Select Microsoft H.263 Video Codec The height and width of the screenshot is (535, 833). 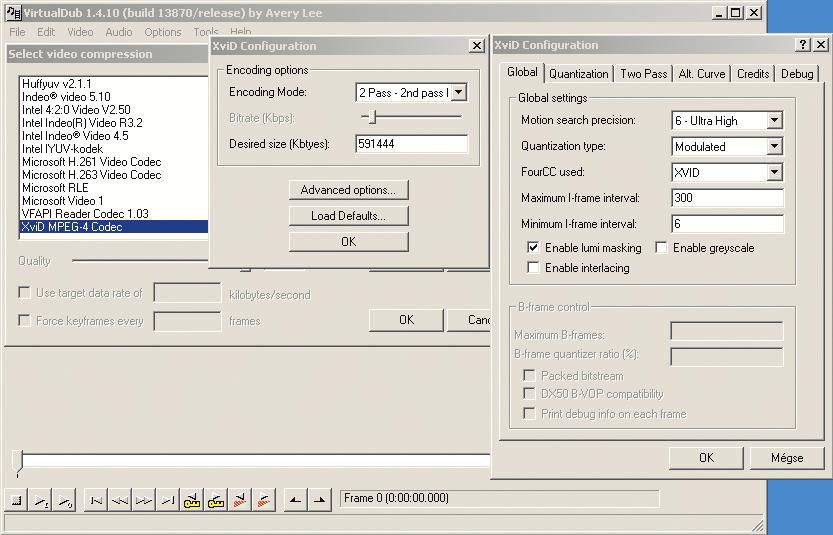click(114, 175)
